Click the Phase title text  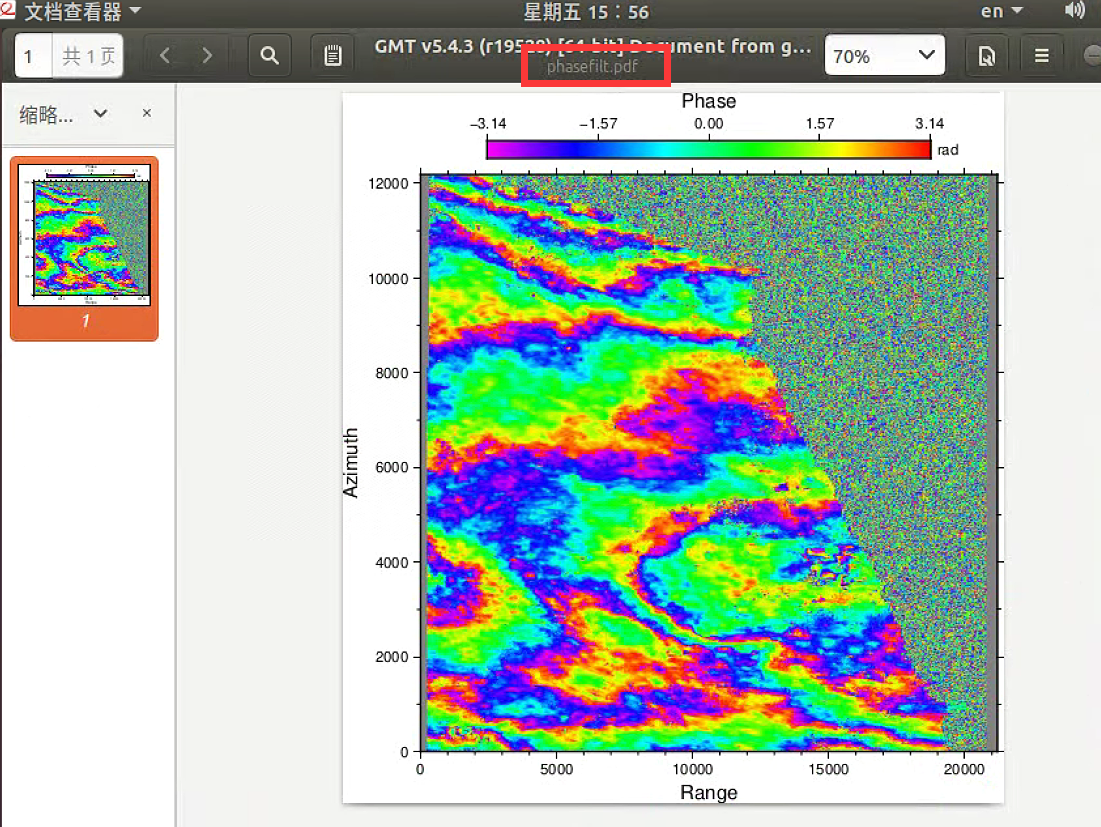click(708, 101)
